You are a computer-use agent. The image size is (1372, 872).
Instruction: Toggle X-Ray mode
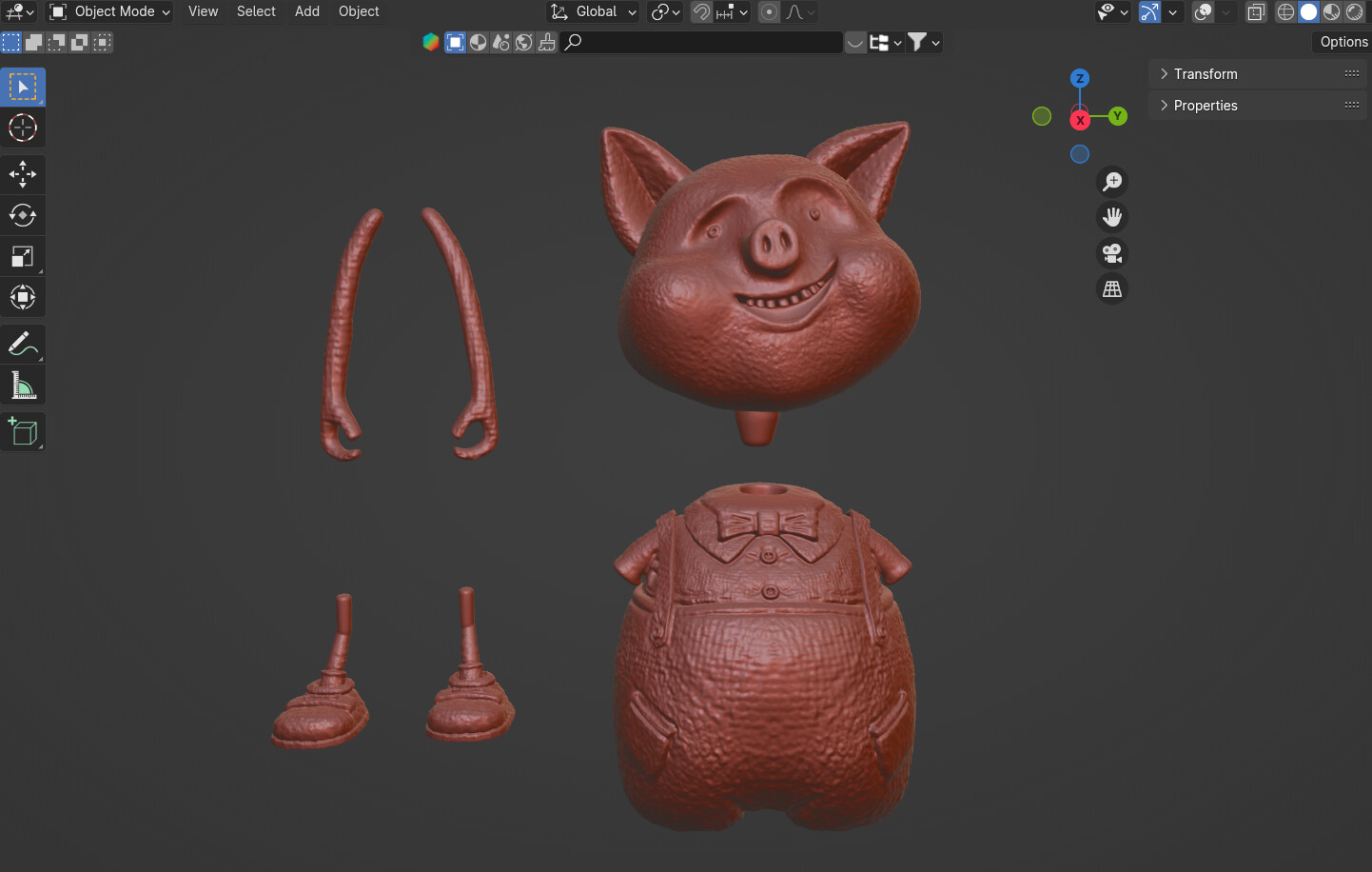(1255, 12)
